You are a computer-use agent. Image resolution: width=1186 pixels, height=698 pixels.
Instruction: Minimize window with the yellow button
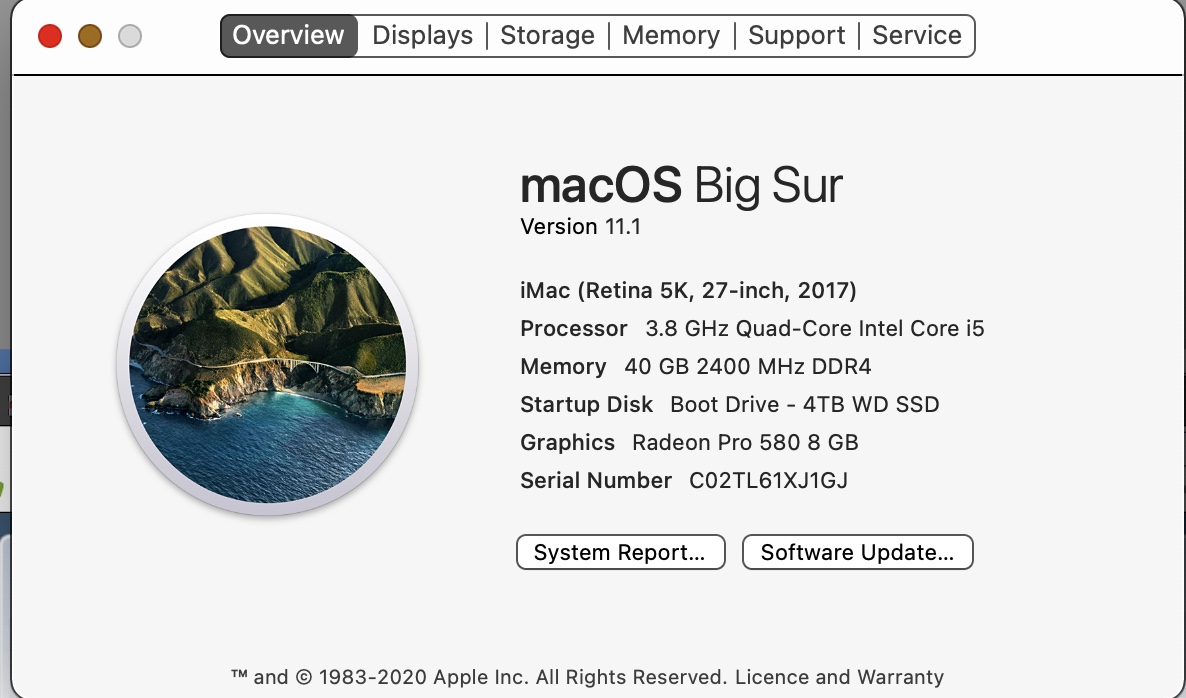[x=90, y=36]
